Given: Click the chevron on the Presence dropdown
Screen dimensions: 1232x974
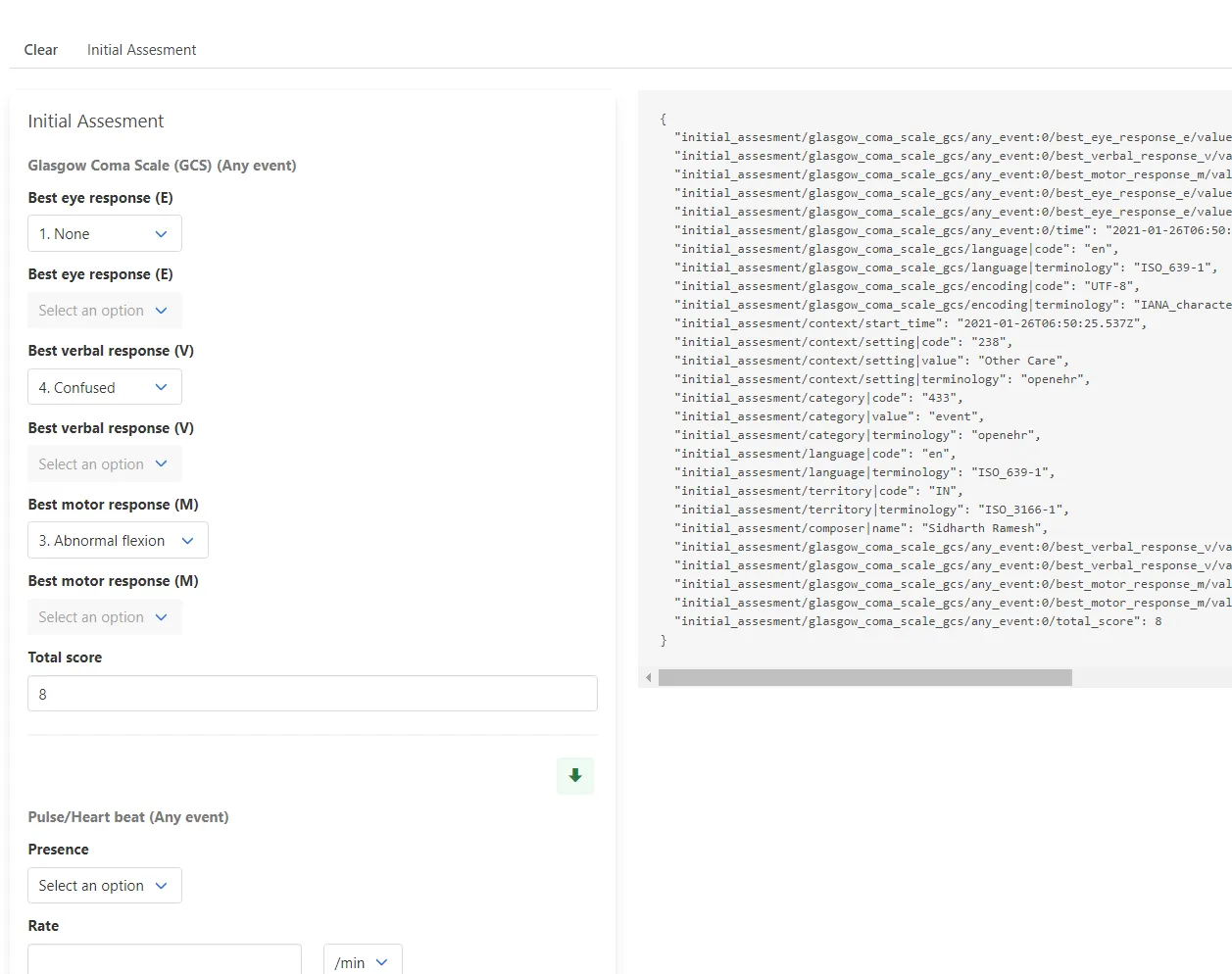Looking at the screenshot, I should 163,885.
